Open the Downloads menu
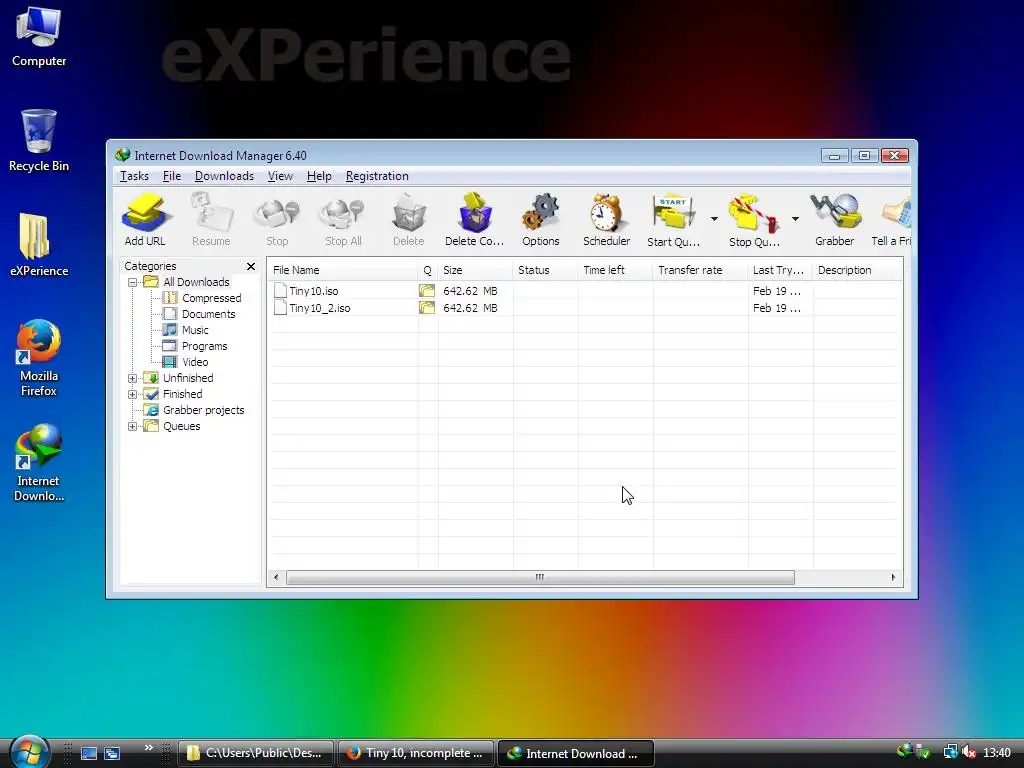The height and width of the screenshot is (768, 1024). point(224,176)
